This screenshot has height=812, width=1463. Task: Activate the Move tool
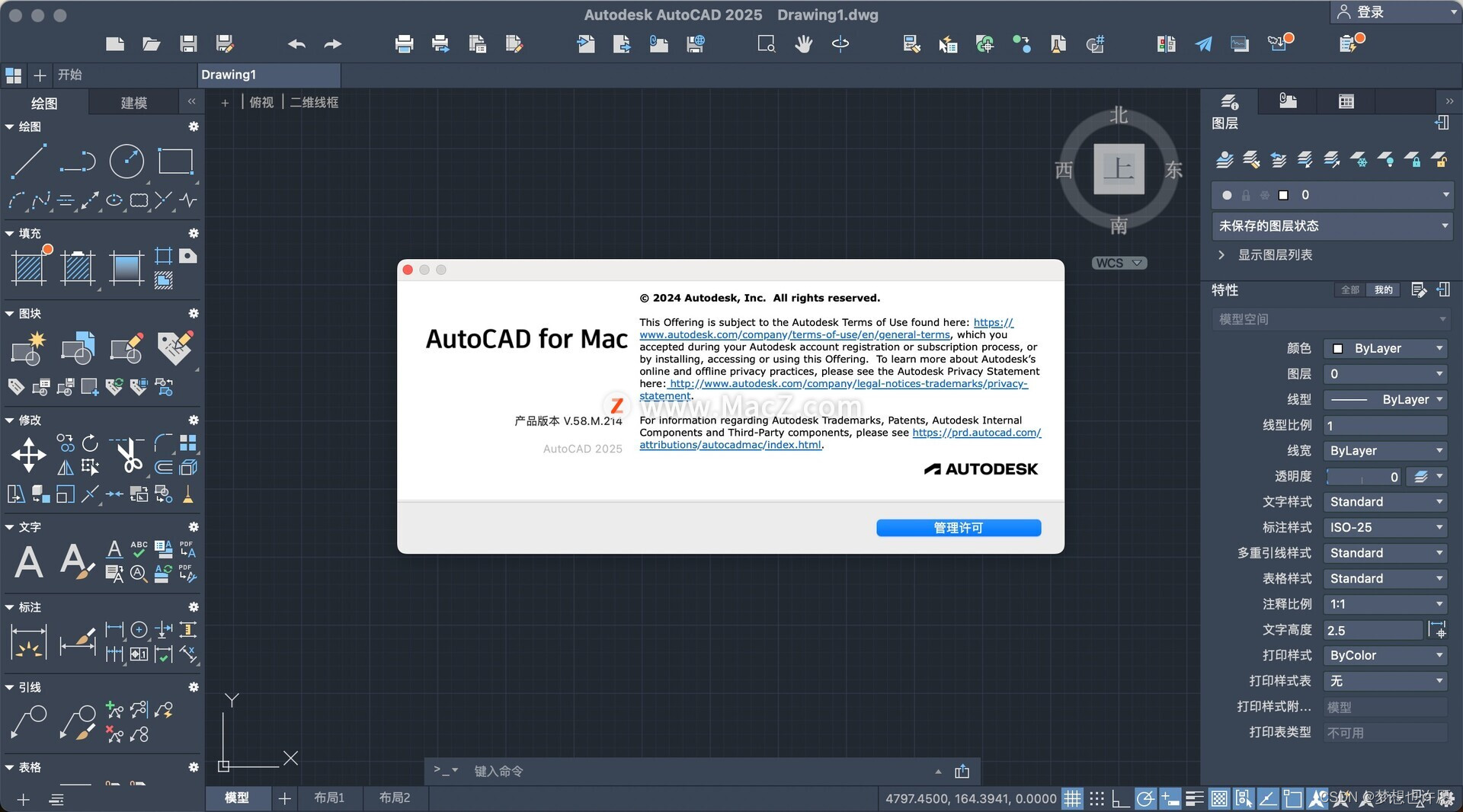coord(29,456)
